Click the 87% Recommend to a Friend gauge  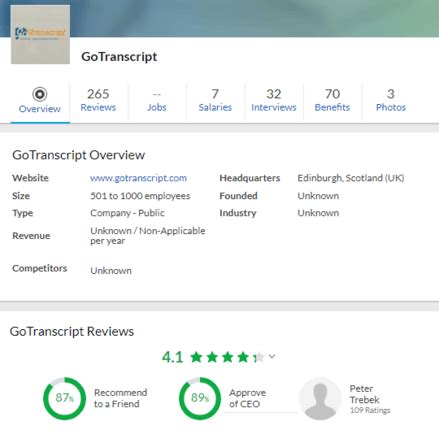pos(64,398)
